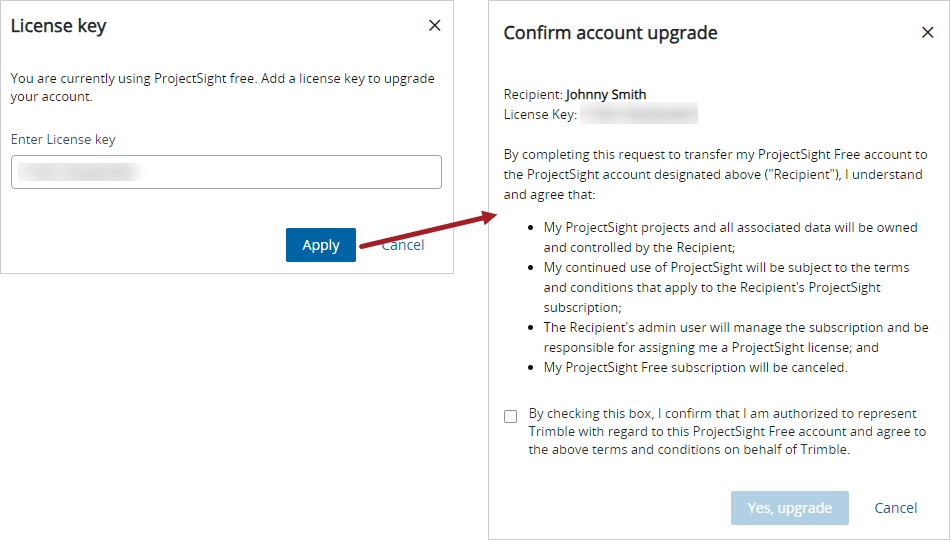Apply the entered license key
The height and width of the screenshot is (540, 950).
coord(321,245)
